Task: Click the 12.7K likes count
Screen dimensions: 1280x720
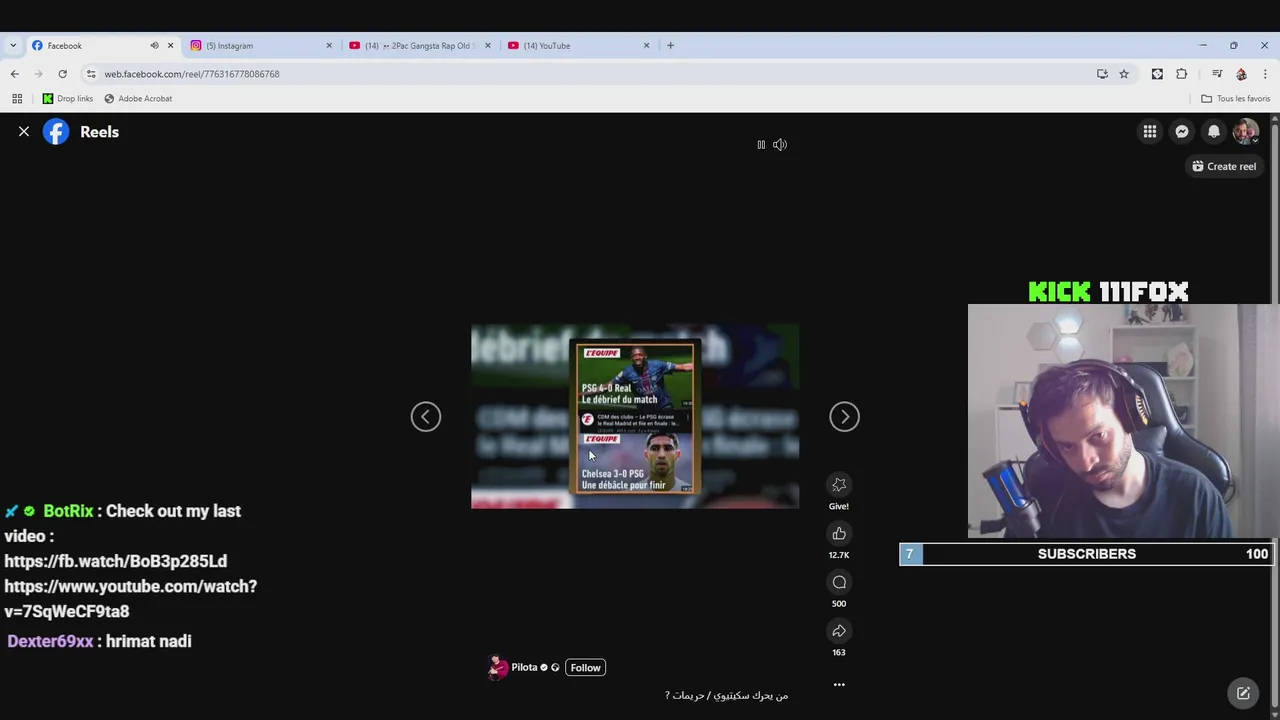Action: (x=839, y=555)
